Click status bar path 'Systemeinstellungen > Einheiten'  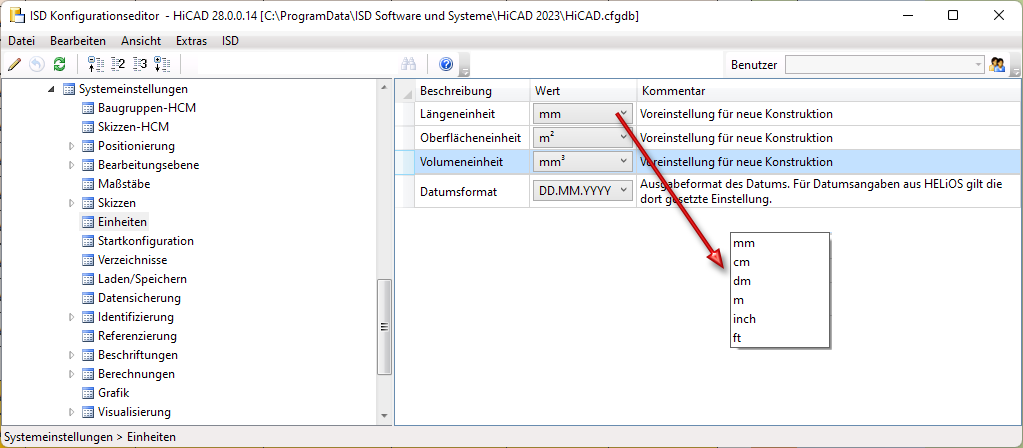(90, 437)
